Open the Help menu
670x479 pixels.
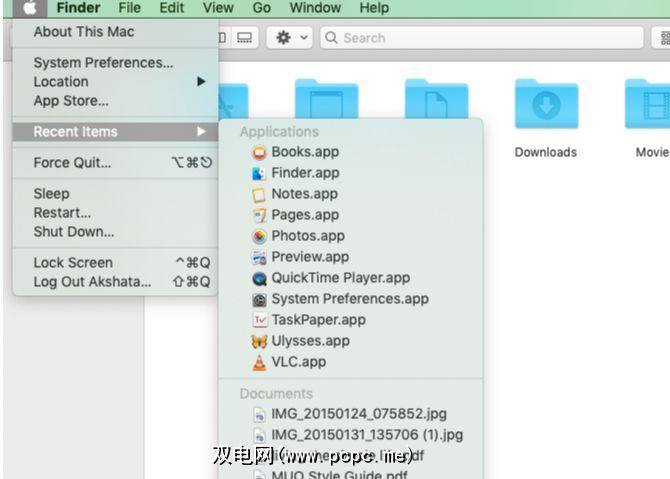click(374, 8)
